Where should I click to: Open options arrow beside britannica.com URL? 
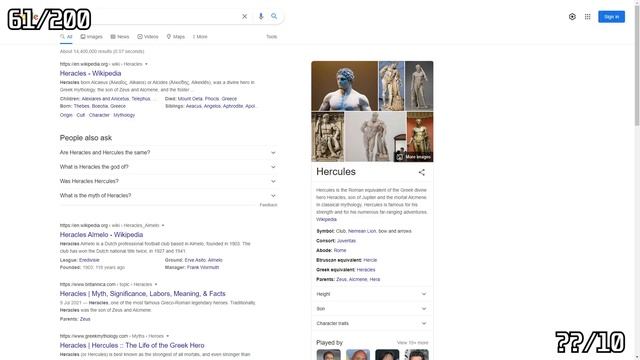pyautogui.click(x=156, y=284)
